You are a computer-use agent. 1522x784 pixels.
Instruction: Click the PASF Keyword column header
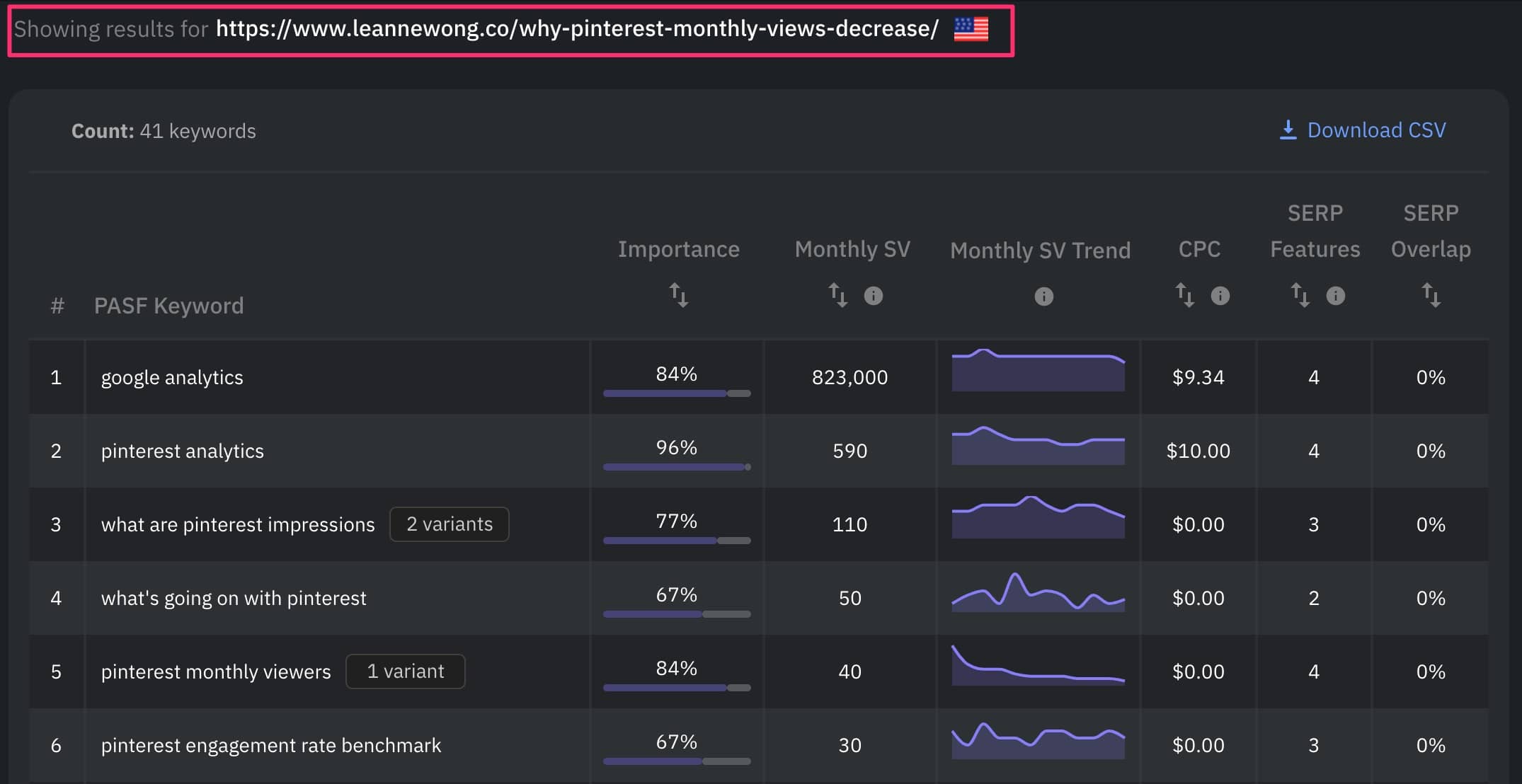pyautogui.click(x=168, y=306)
